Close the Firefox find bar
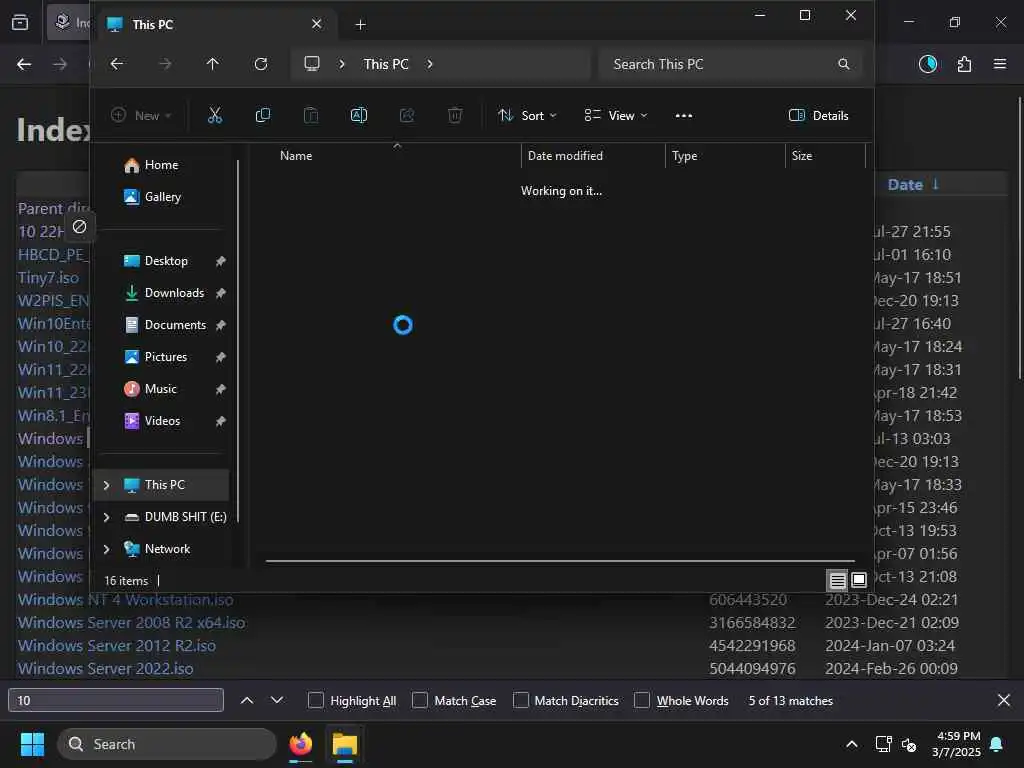1024x768 pixels. pyautogui.click(x=1004, y=700)
